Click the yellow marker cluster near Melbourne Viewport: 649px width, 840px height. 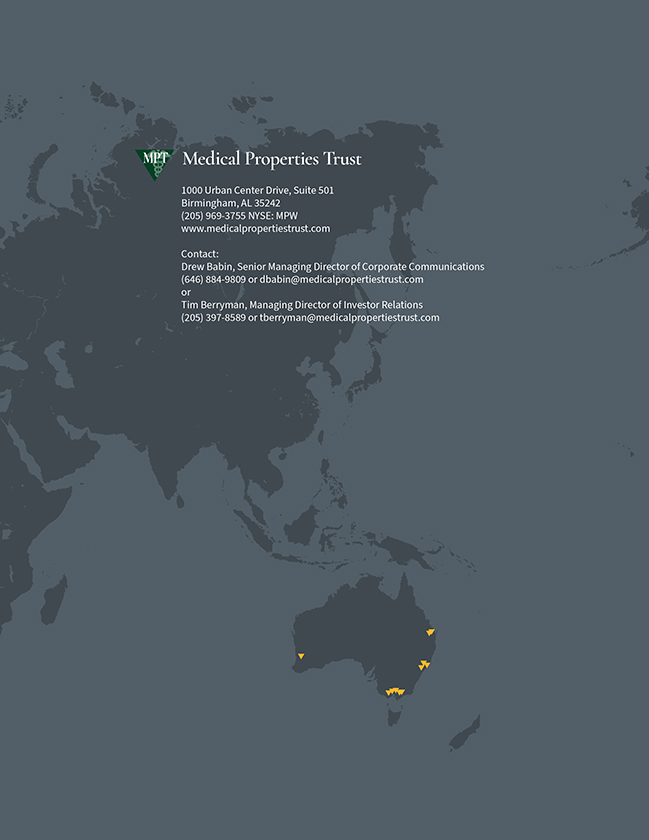coord(395,691)
